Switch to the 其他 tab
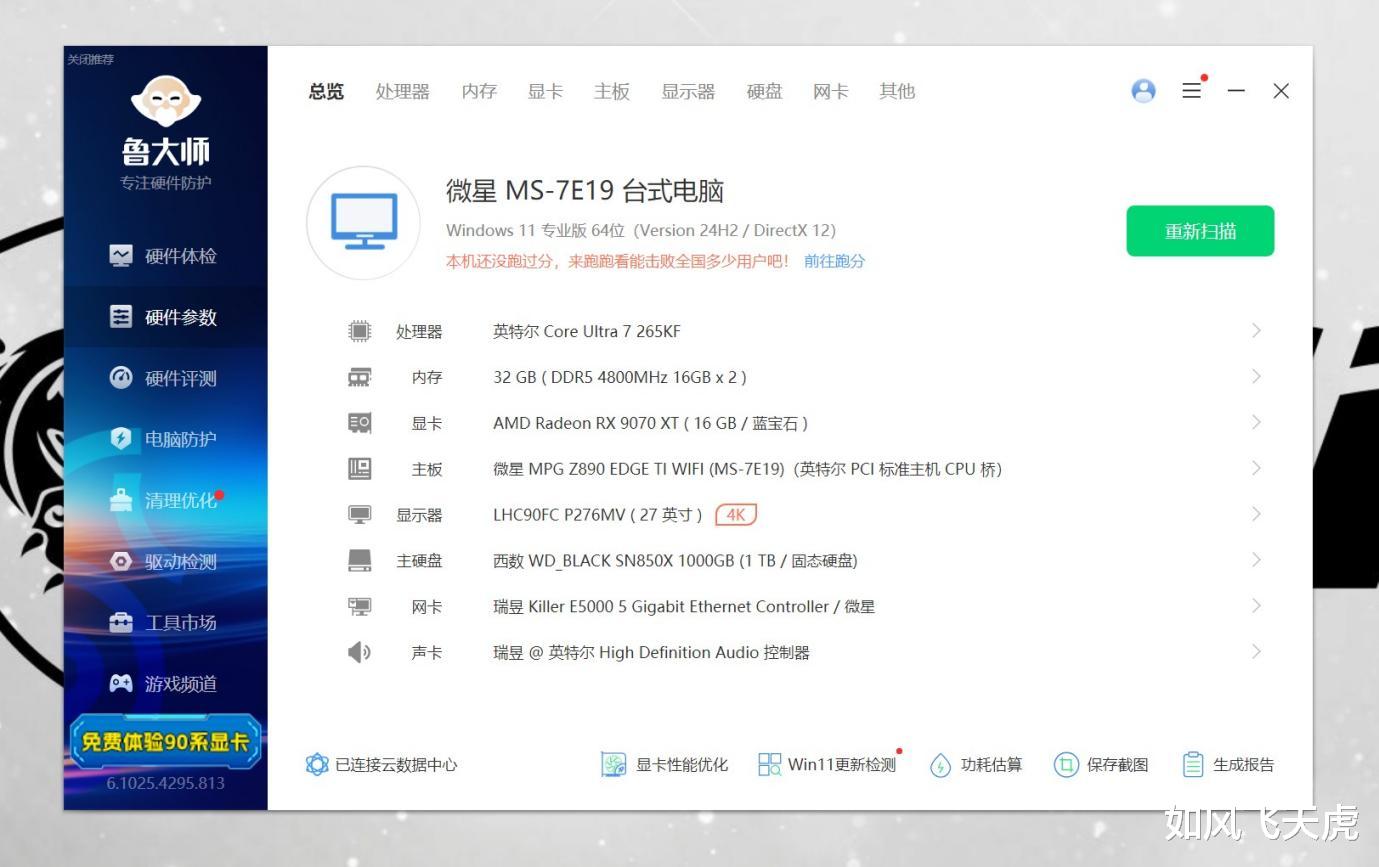The height and width of the screenshot is (867, 1379). (x=897, y=91)
